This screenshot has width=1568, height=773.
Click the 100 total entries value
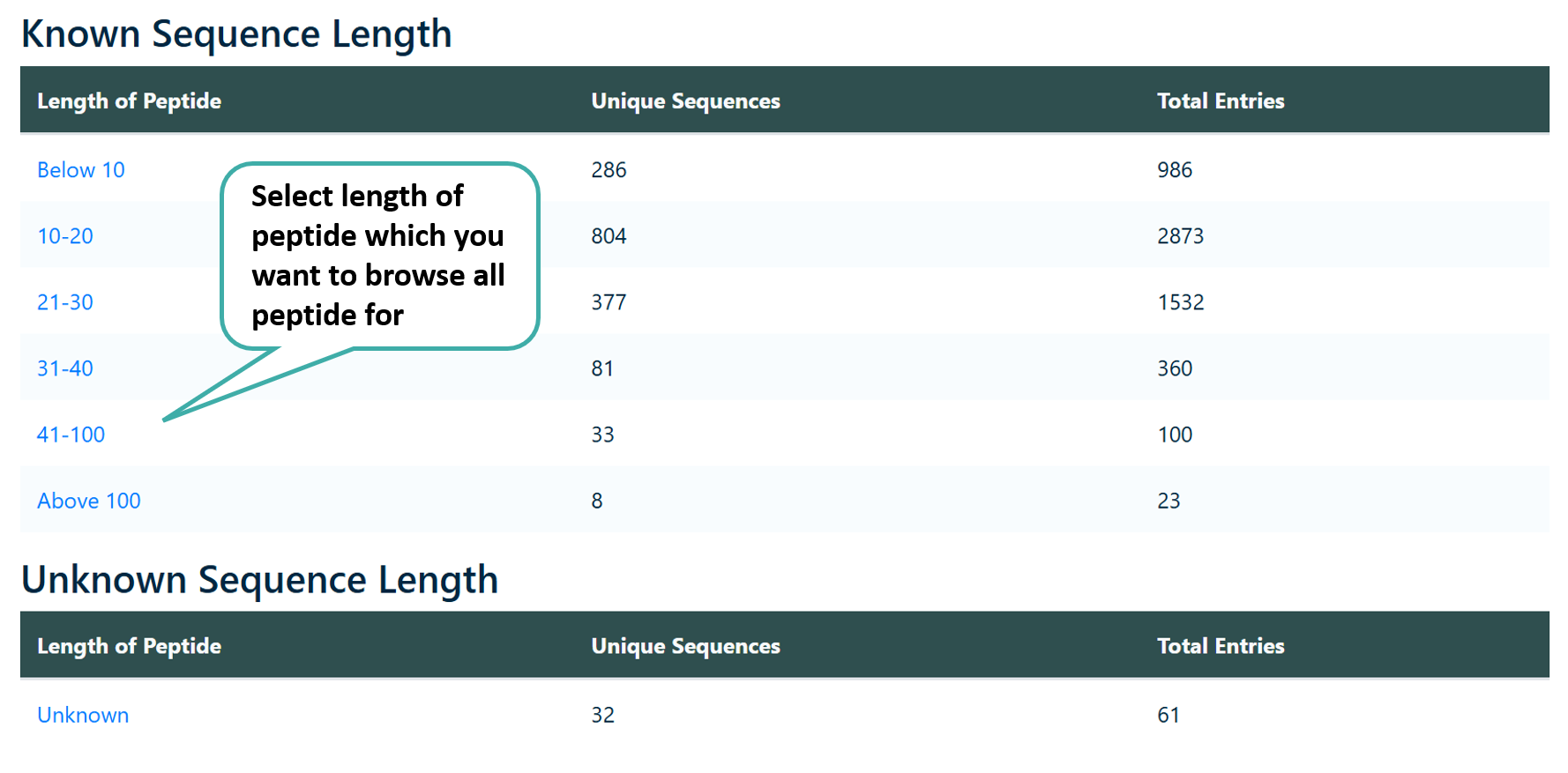(1175, 434)
